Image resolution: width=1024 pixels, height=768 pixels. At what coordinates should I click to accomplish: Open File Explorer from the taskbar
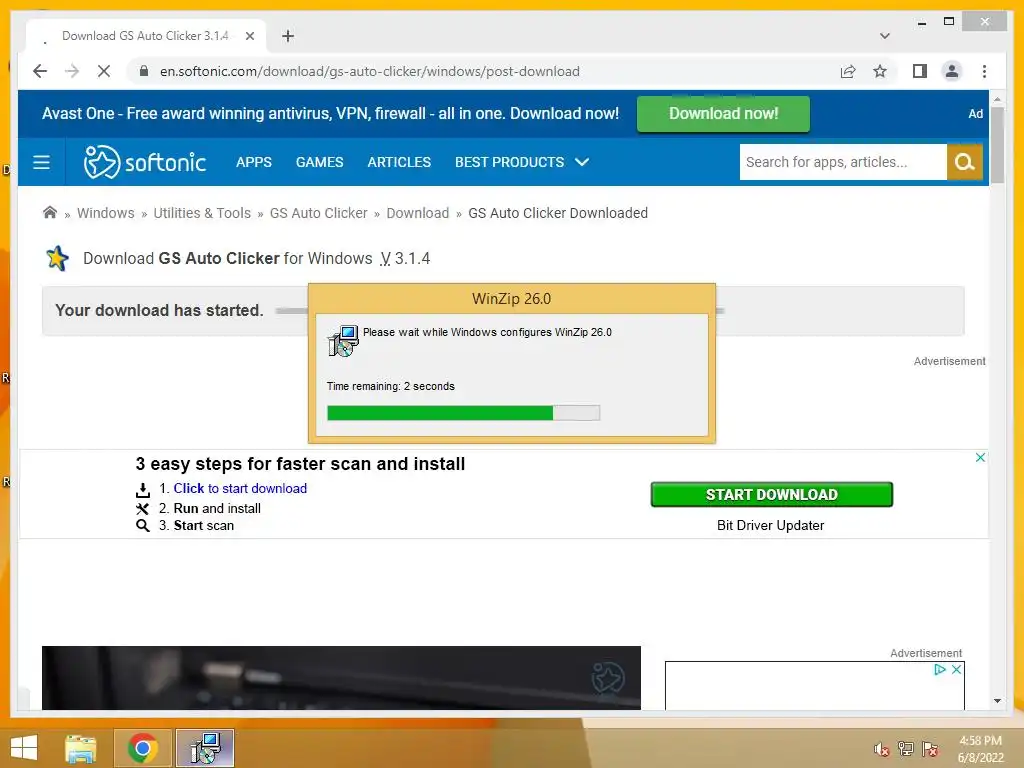pyautogui.click(x=81, y=748)
